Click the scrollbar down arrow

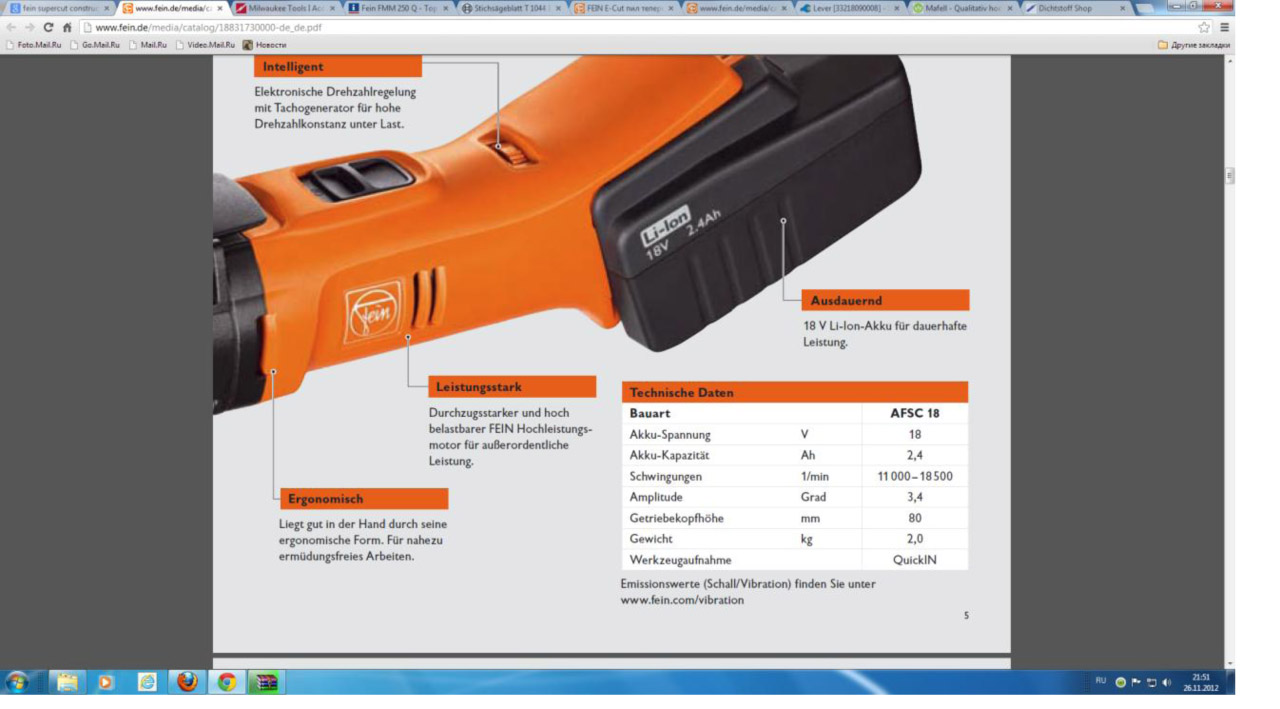point(1229,663)
